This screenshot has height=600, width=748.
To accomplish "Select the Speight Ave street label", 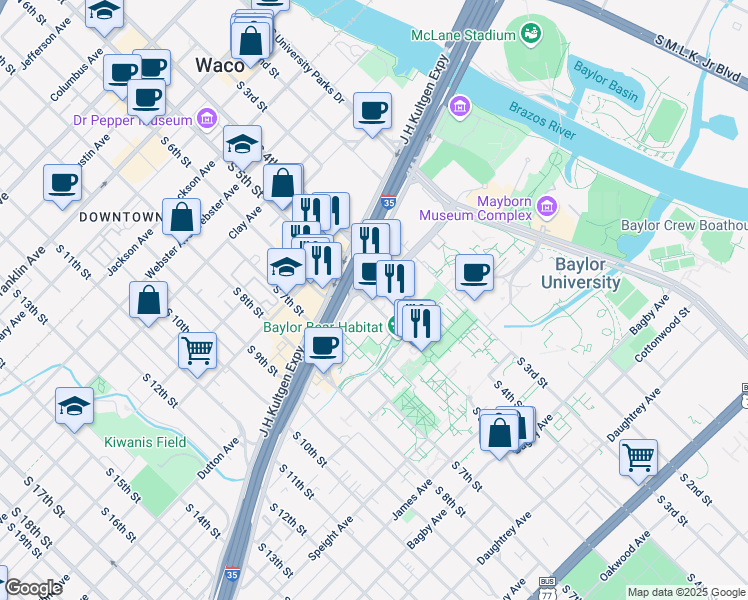I will pos(331,538).
